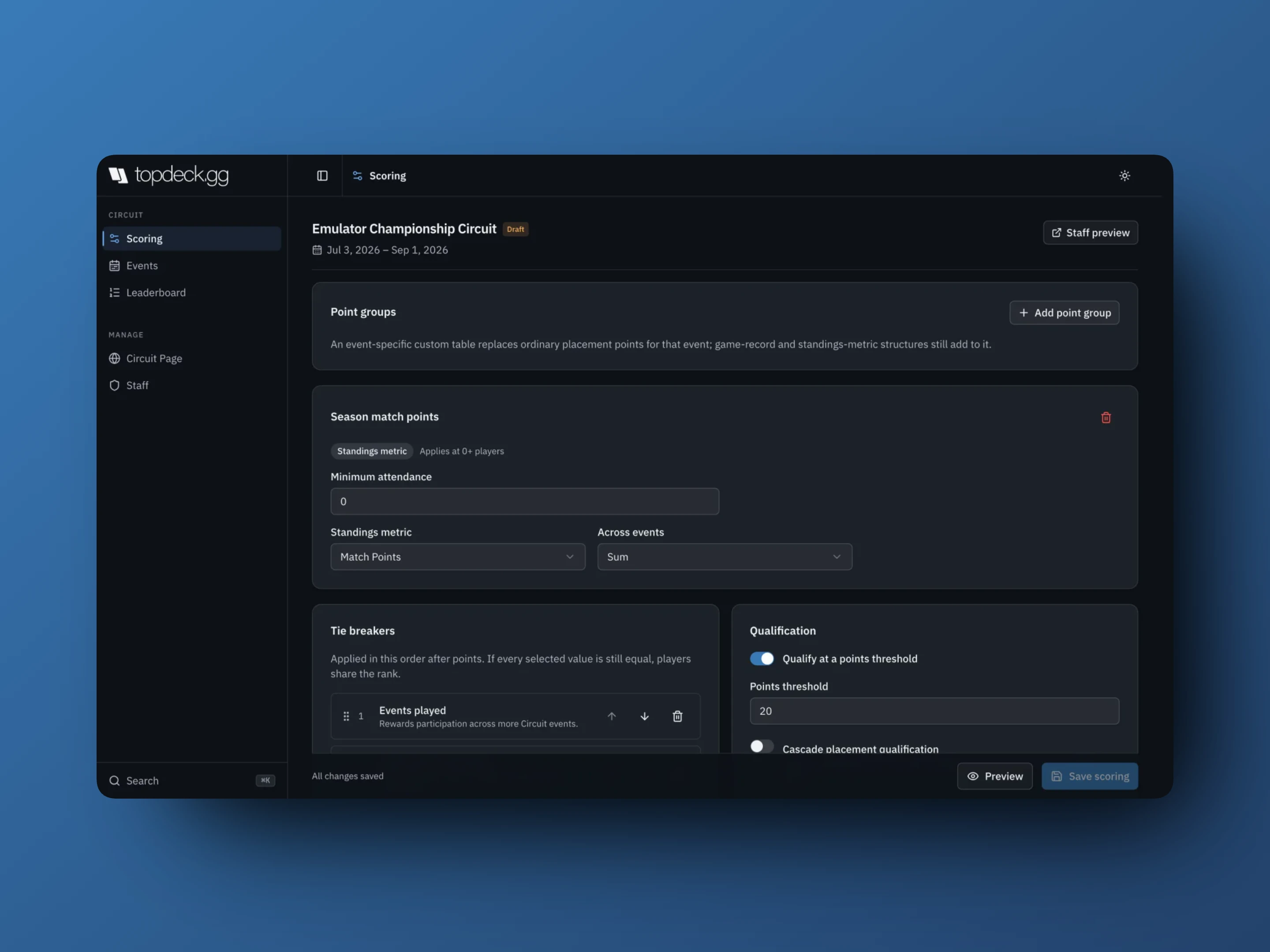The height and width of the screenshot is (952, 1270).
Task: Click the Standings metric tag chip
Action: pos(371,451)
